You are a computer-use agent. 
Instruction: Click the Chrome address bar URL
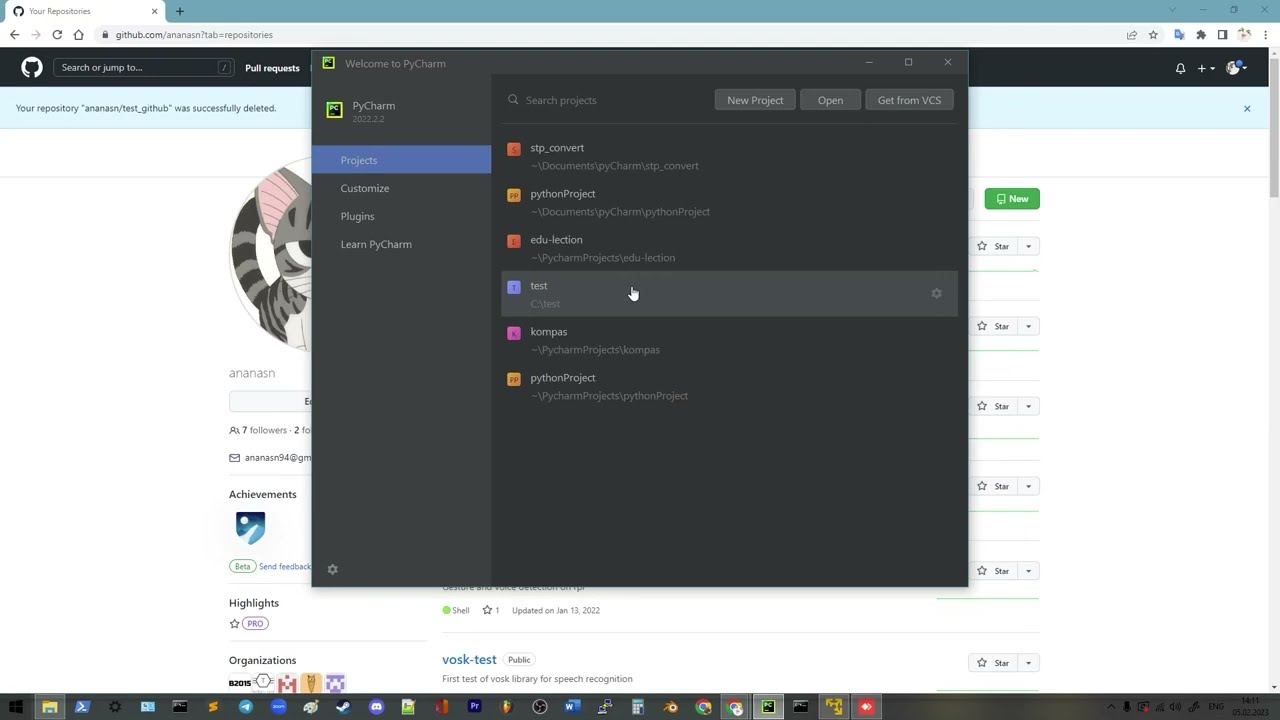194,35
